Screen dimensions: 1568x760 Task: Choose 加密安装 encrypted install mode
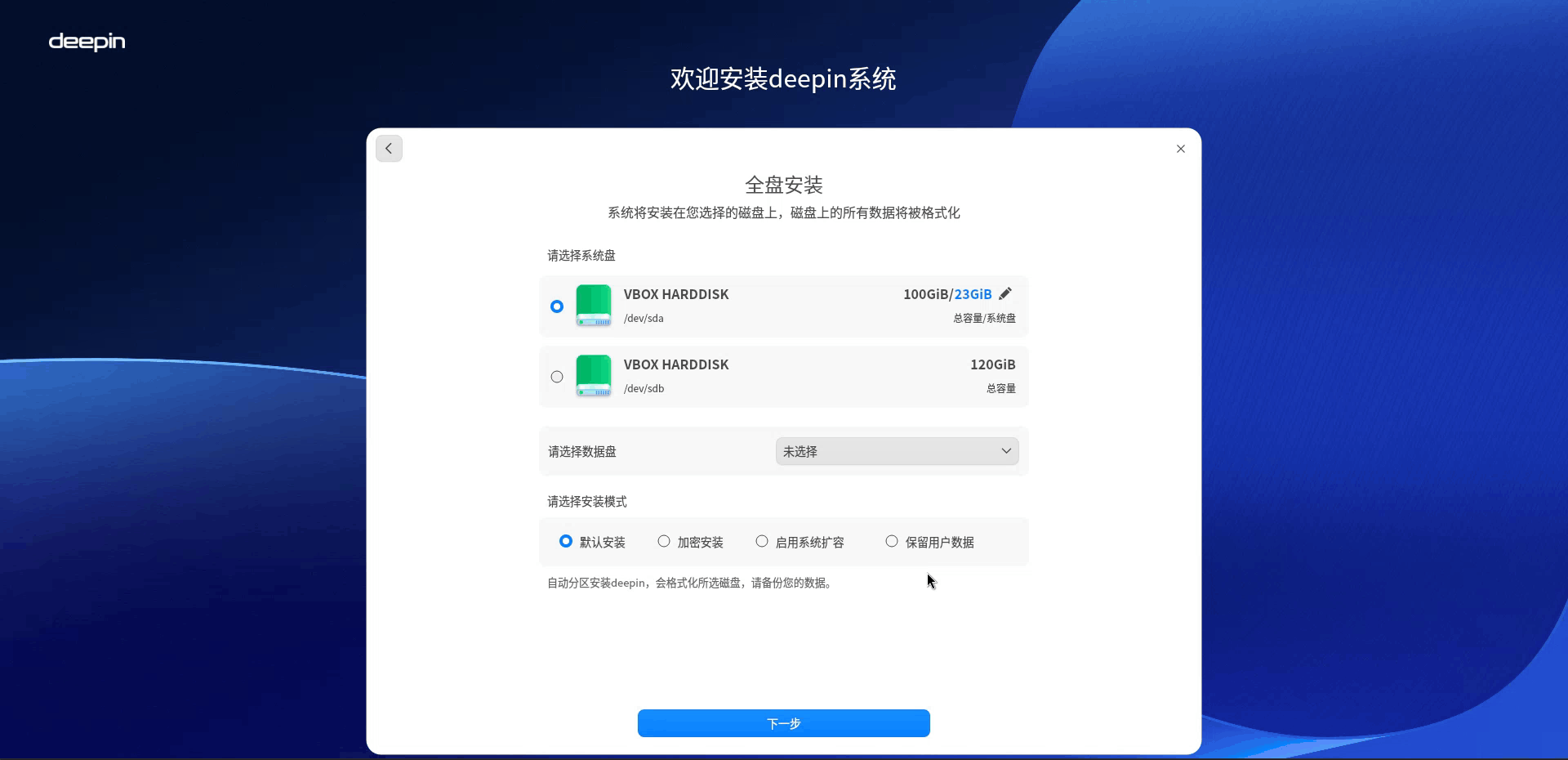690,542
